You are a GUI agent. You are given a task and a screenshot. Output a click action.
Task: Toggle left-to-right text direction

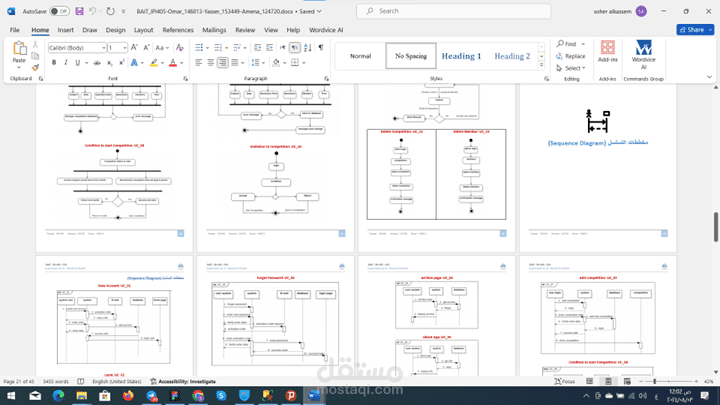(282, 48)
